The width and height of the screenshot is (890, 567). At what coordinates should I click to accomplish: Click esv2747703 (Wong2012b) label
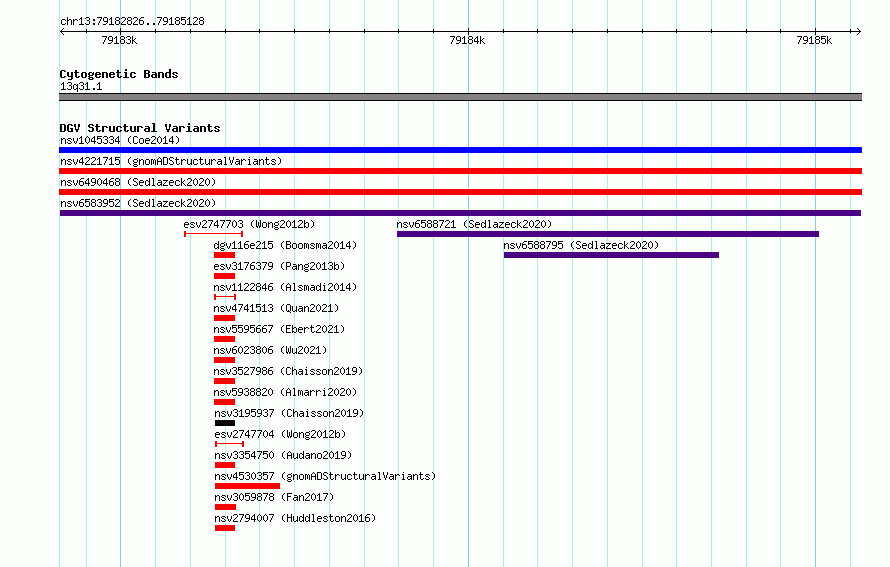(249, 224)
